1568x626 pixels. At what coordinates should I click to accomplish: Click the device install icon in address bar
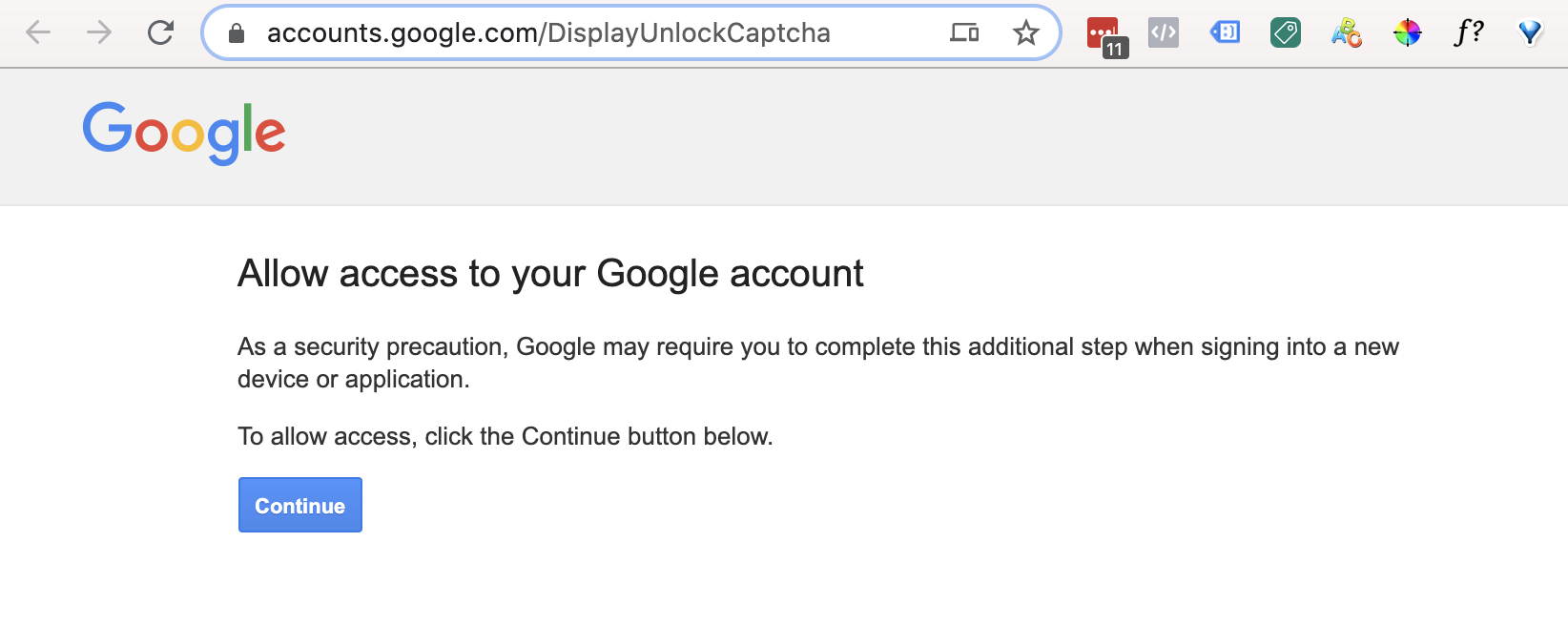click(x=964, y=33)
